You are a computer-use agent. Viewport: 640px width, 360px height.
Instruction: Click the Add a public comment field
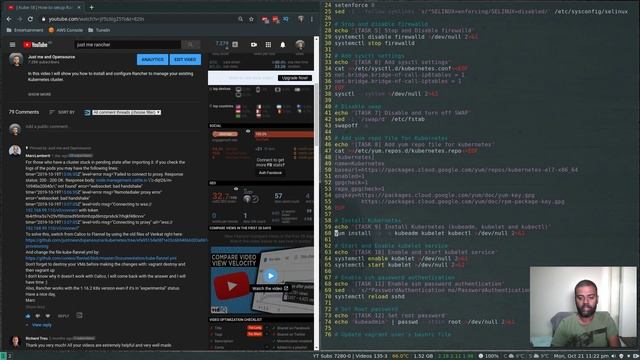[114, 127]
